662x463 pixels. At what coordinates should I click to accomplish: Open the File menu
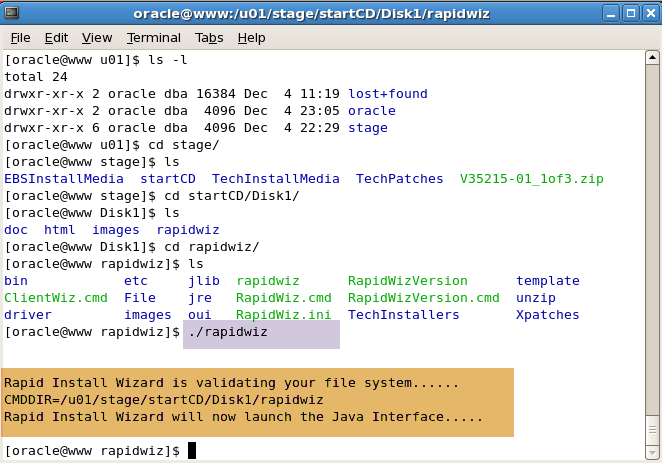[x=20, y=38]
